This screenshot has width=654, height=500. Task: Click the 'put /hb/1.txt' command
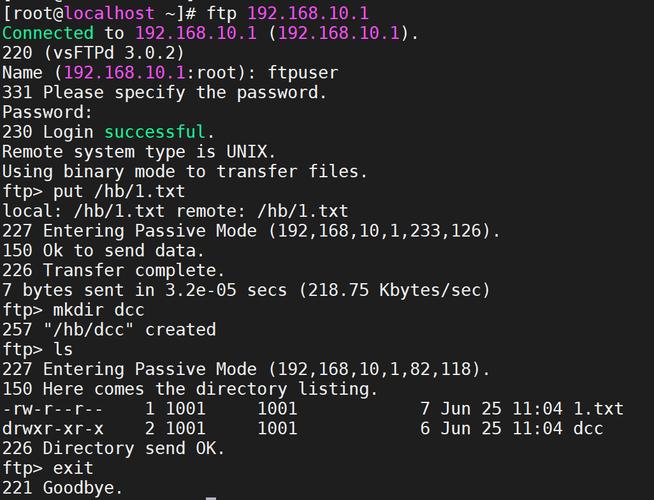coord(119,191)
